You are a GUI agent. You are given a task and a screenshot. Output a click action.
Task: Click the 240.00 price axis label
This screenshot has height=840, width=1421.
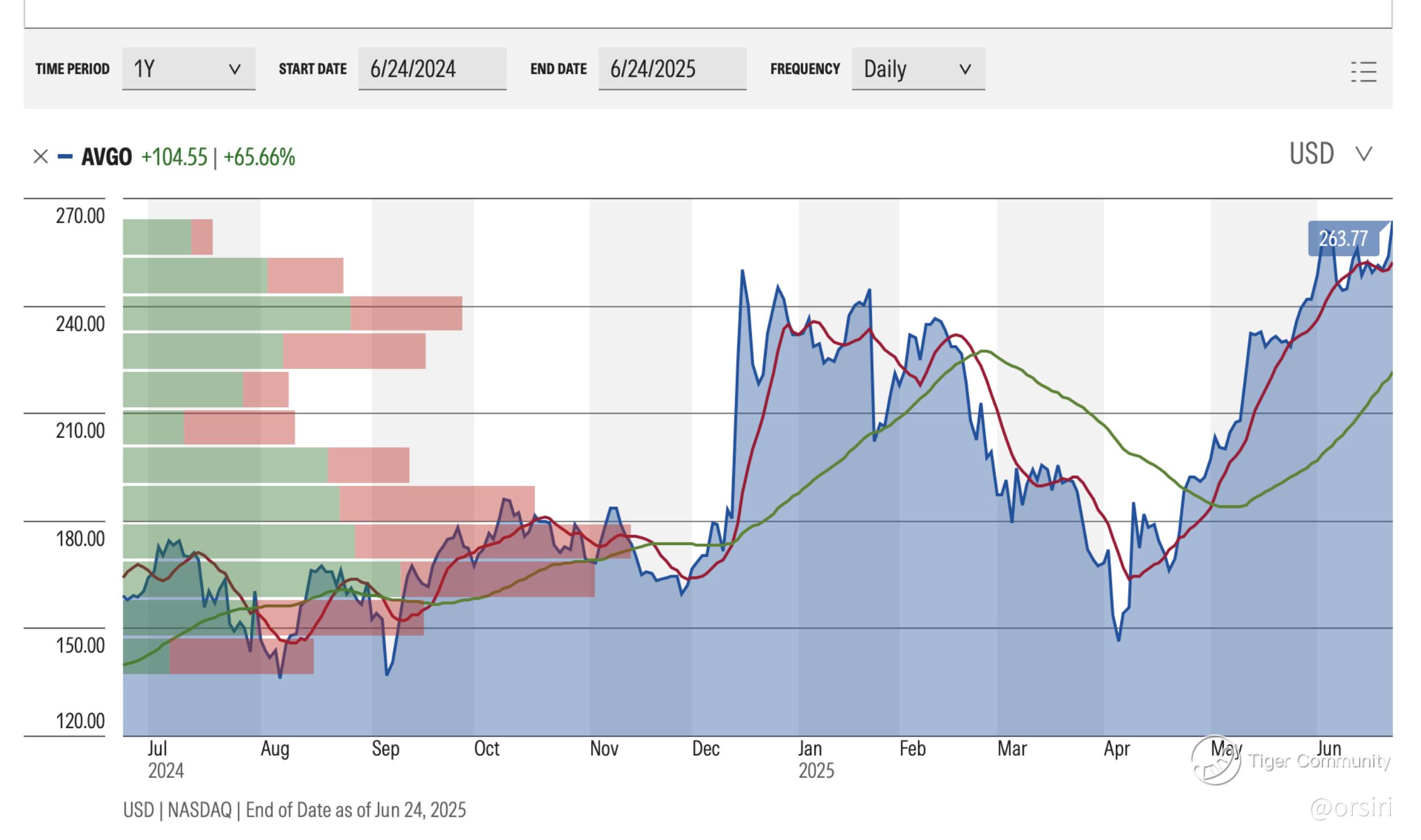click(80, 324)
